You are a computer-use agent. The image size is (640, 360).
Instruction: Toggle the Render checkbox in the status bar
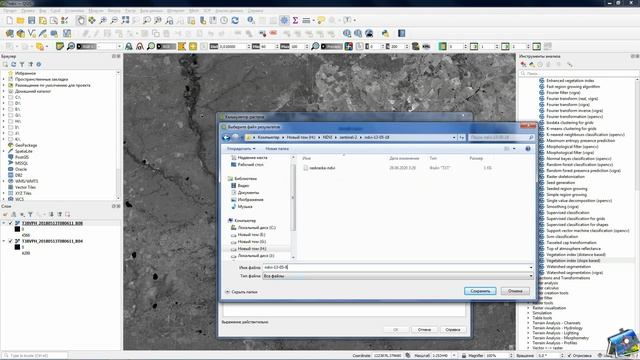pyautogui.click(x=570, y=356)
